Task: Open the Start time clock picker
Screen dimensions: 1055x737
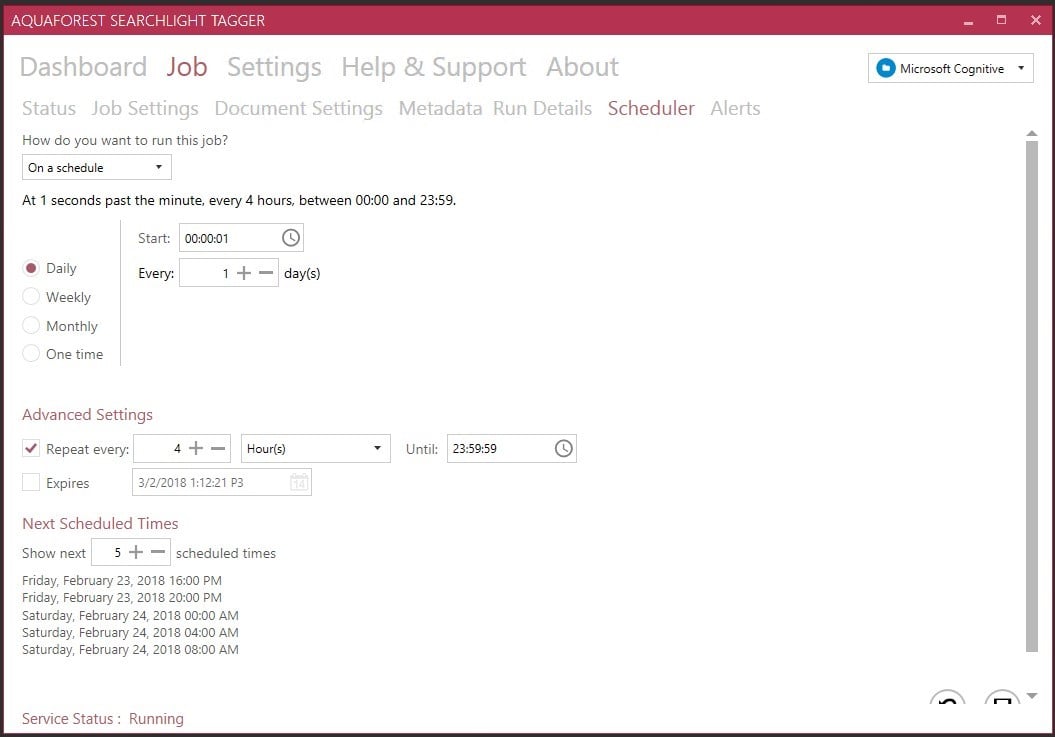Action: click(290, 238)
